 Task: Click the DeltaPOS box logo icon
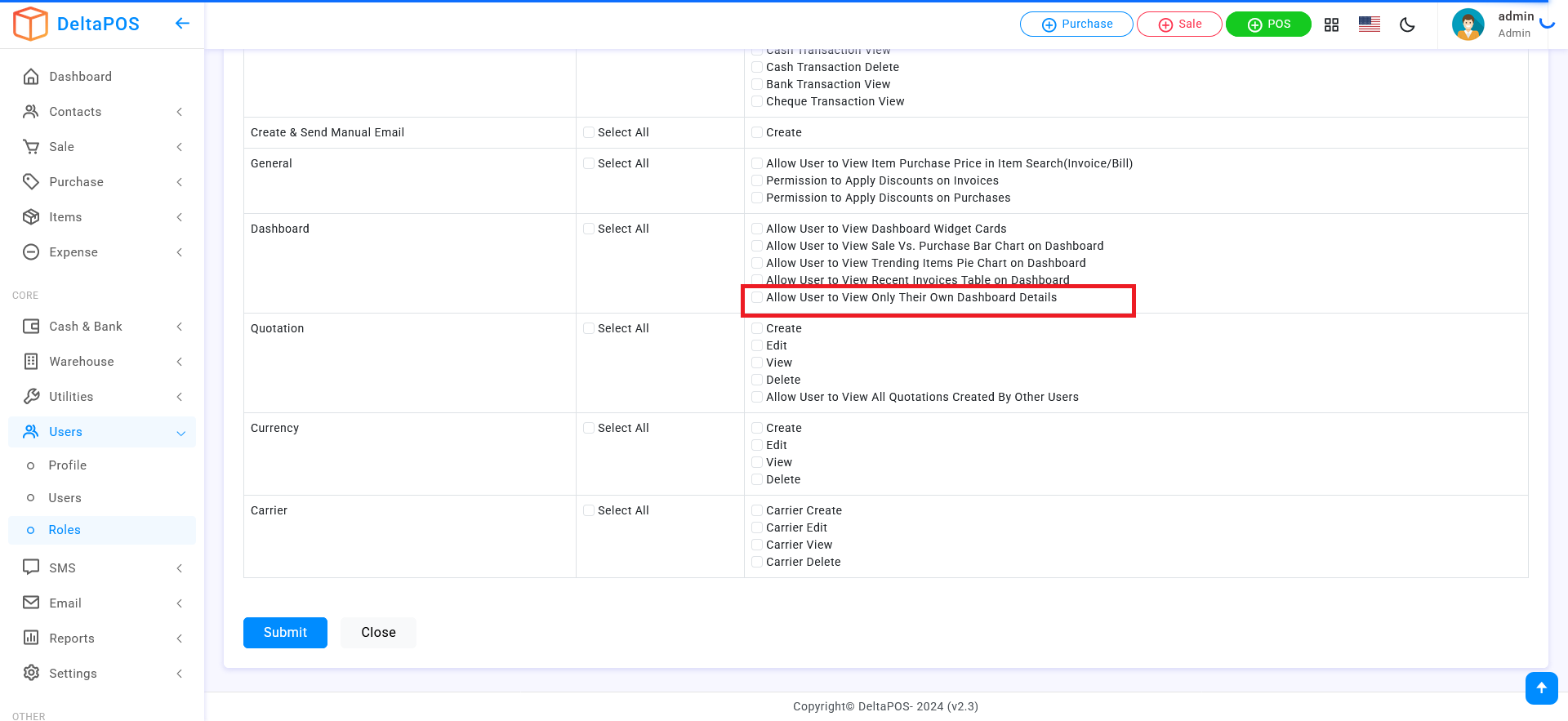[31, 24]
